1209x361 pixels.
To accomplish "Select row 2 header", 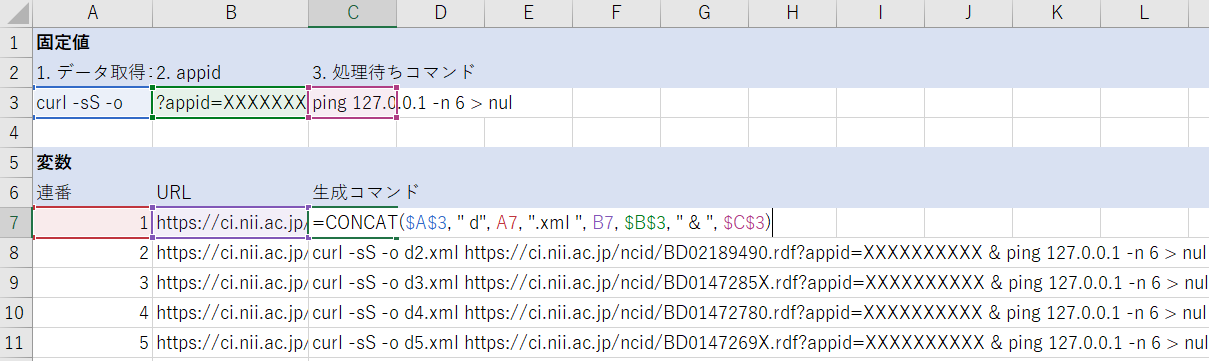I will 16,73.
